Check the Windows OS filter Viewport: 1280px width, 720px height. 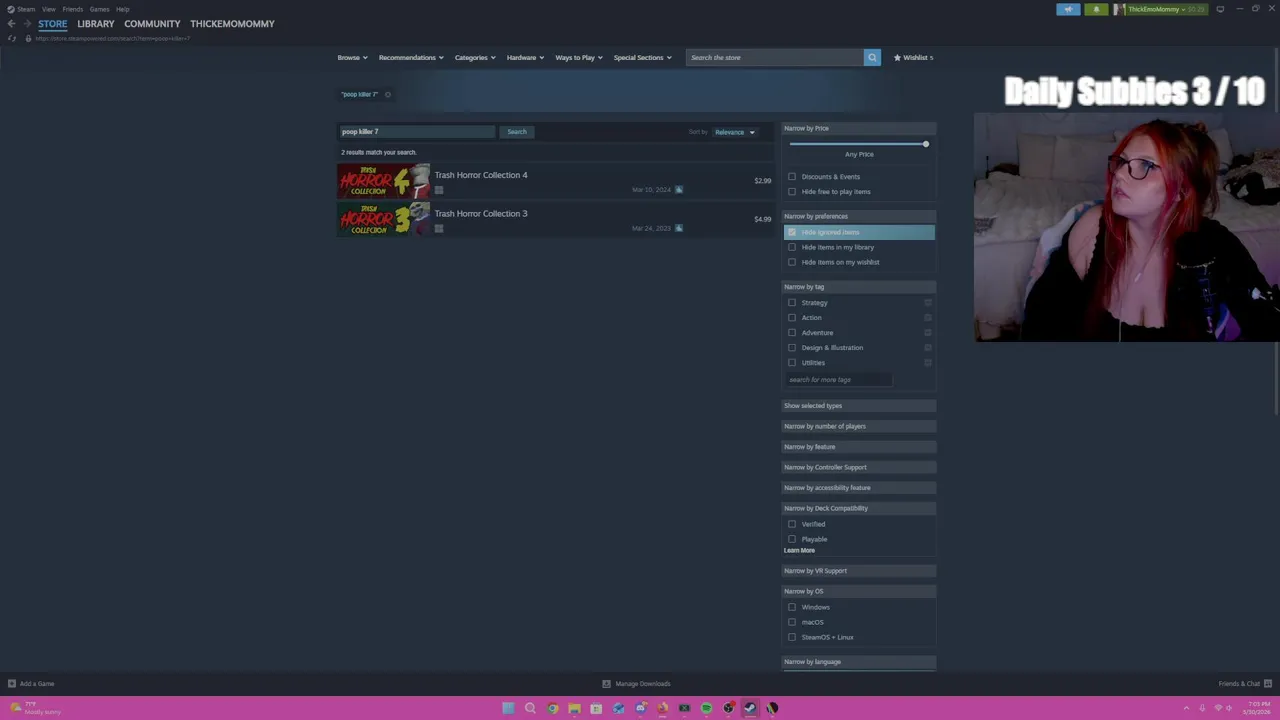(792, 607)
